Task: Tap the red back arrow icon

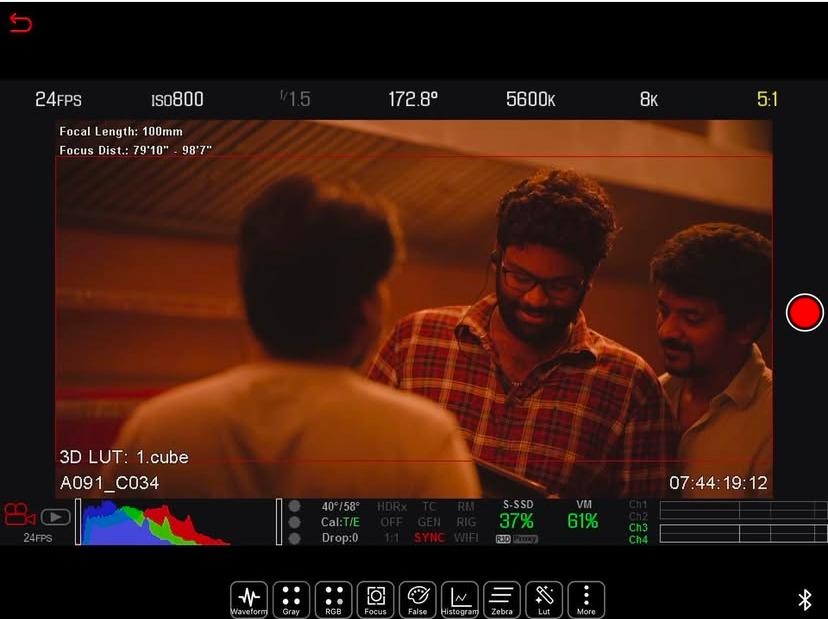Action: (x=20, y=23)
